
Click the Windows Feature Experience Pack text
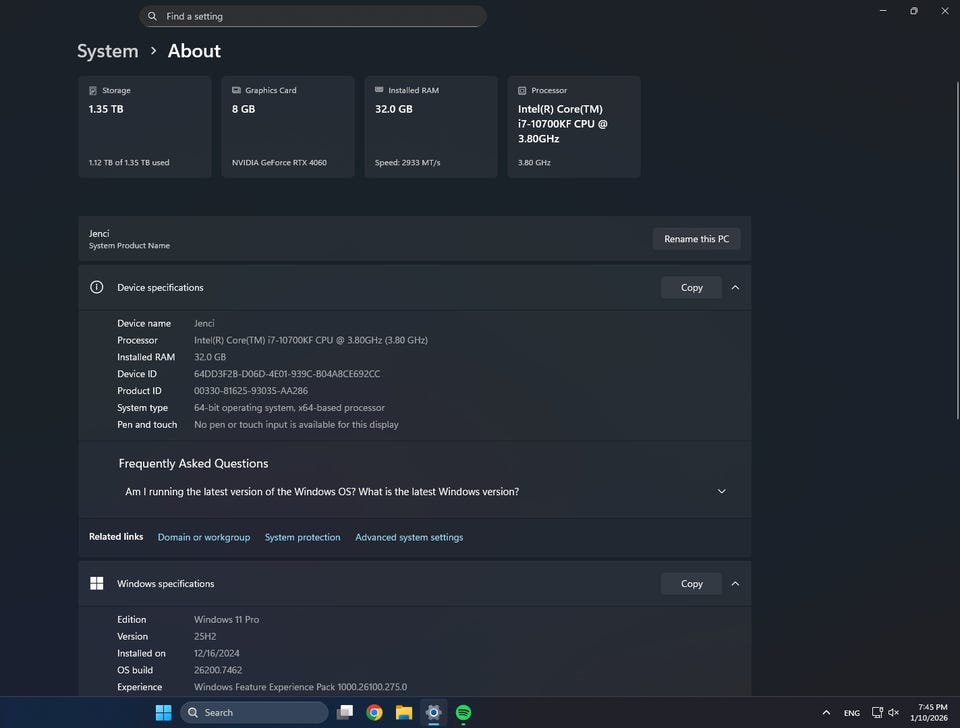coord(301,687)
